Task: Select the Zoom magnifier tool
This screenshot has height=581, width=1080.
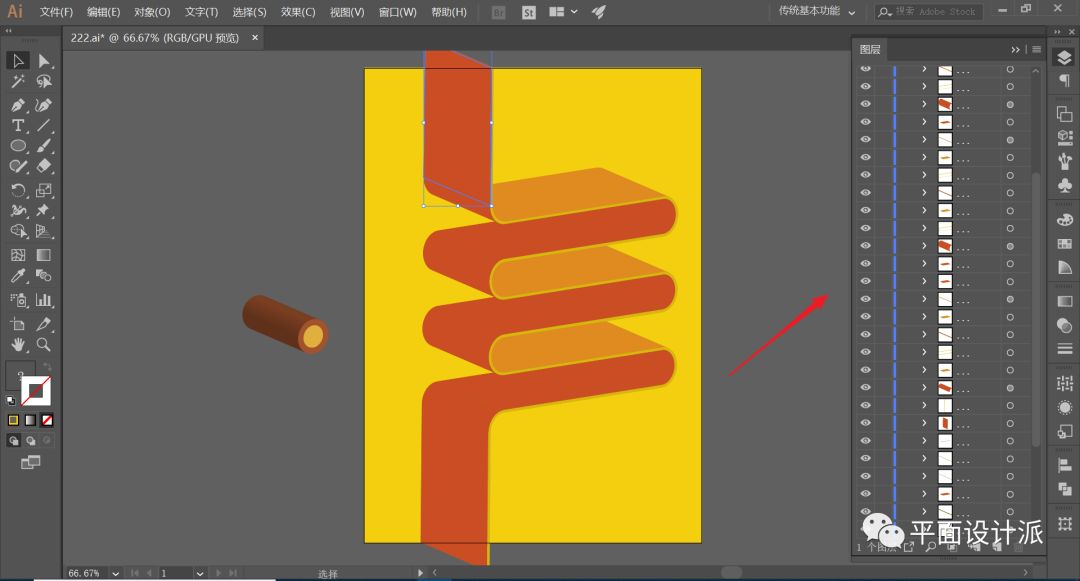Action: [x=44, y=344]
